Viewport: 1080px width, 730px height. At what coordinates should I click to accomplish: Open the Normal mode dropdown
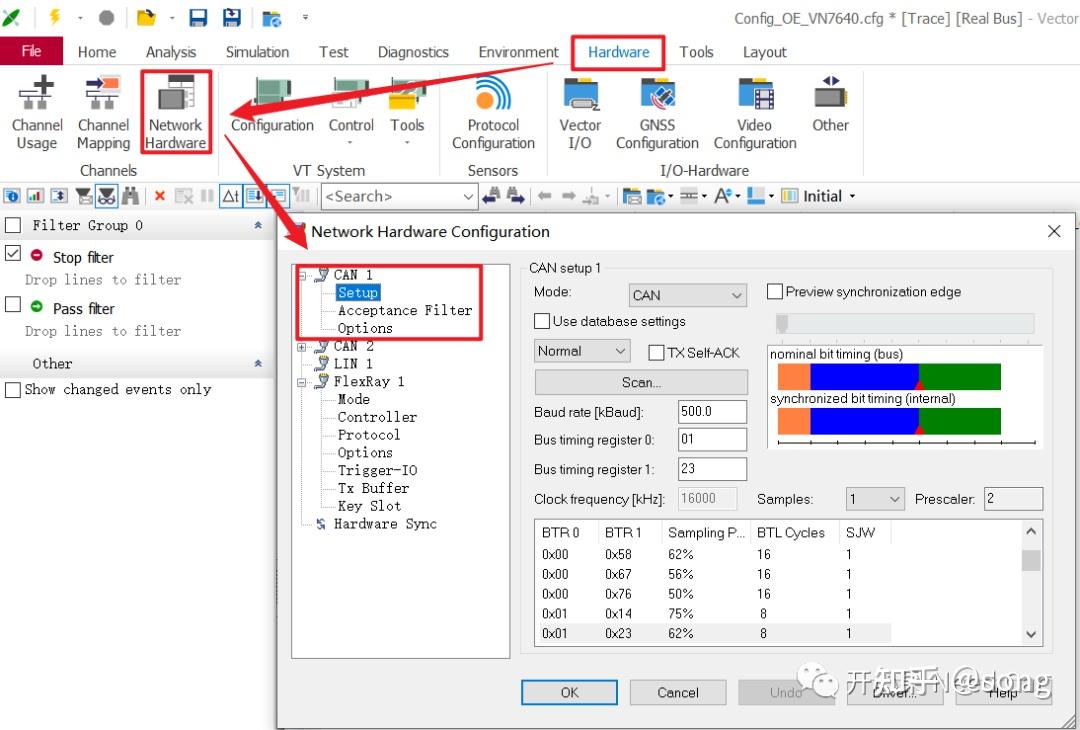(582, 351)
